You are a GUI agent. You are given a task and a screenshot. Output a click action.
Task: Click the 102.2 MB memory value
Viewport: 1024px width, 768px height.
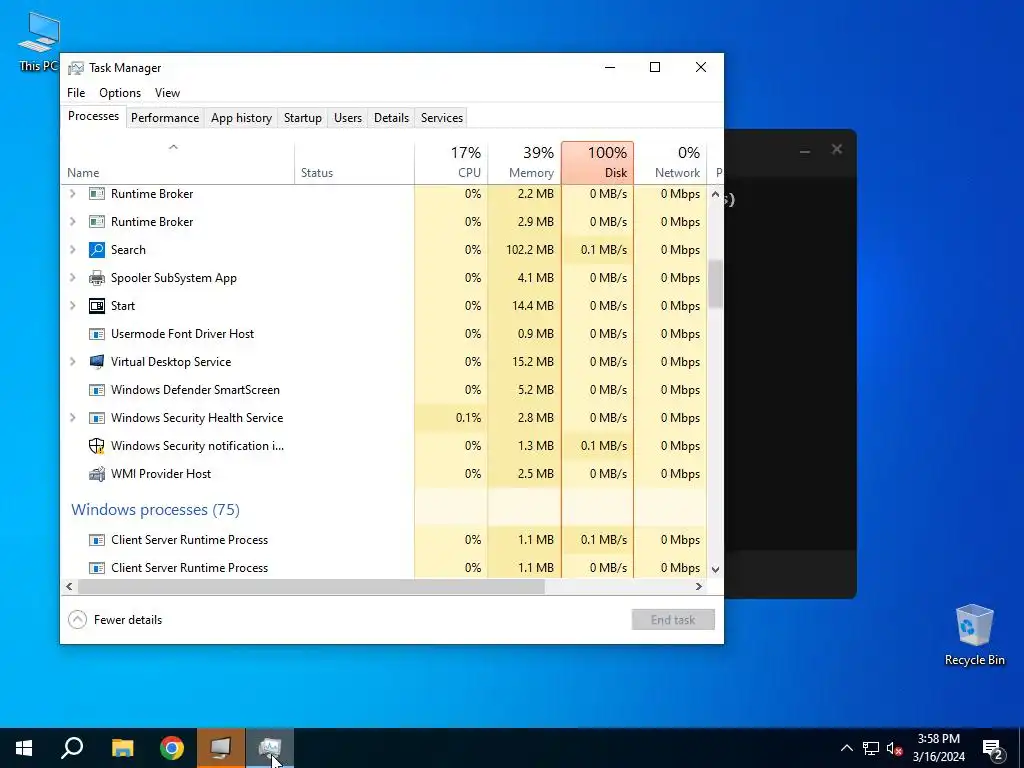pos(530,250)
